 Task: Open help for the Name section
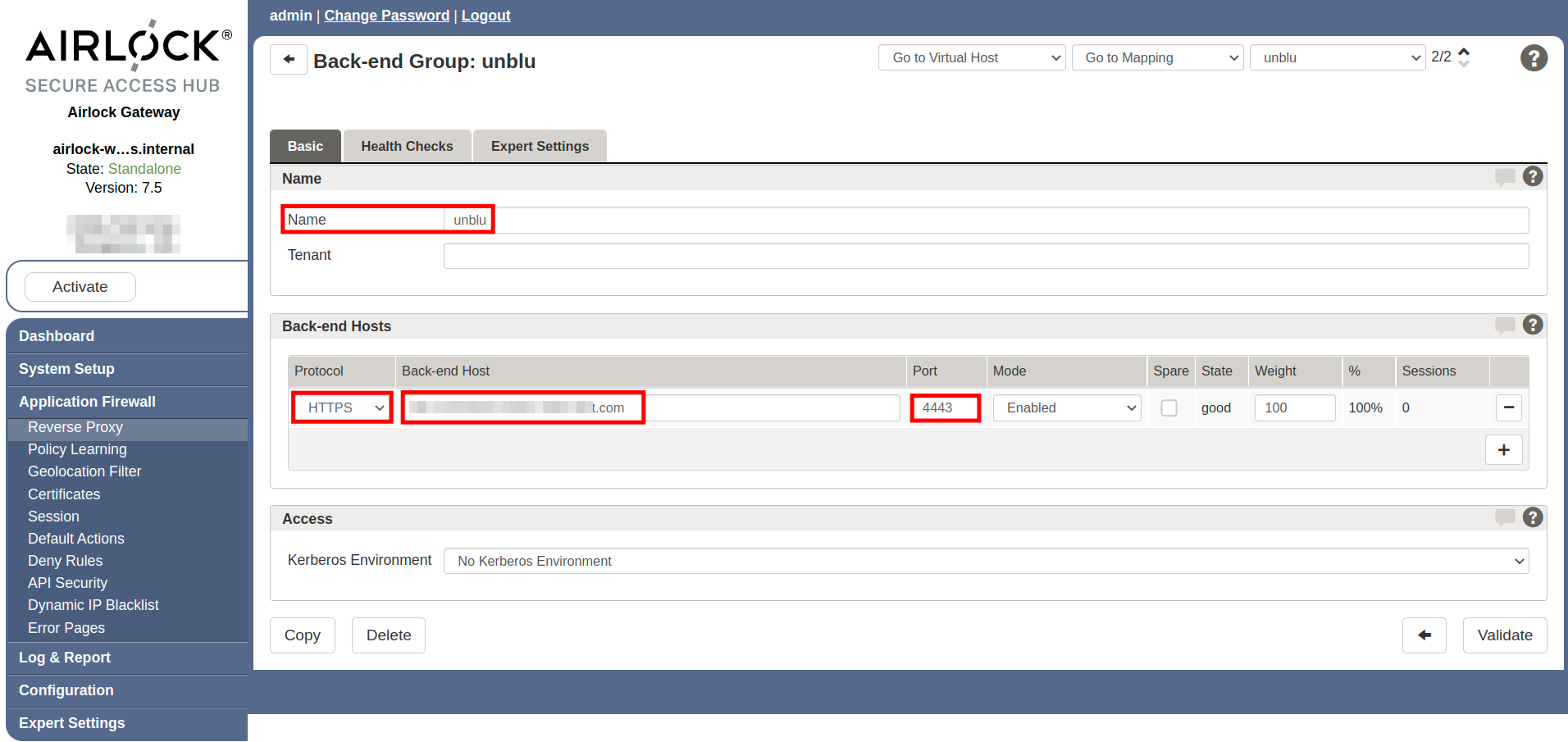click(1533, 175)
